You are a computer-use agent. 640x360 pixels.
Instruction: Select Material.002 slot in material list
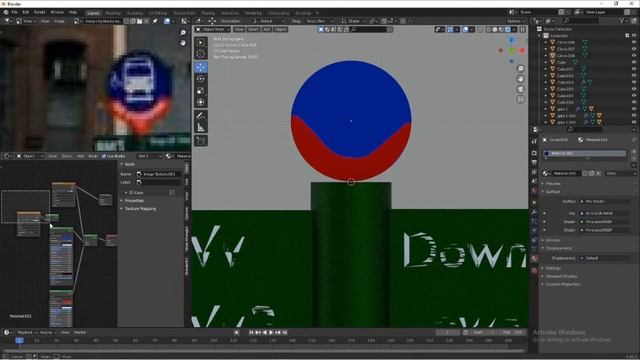[584, 153]
